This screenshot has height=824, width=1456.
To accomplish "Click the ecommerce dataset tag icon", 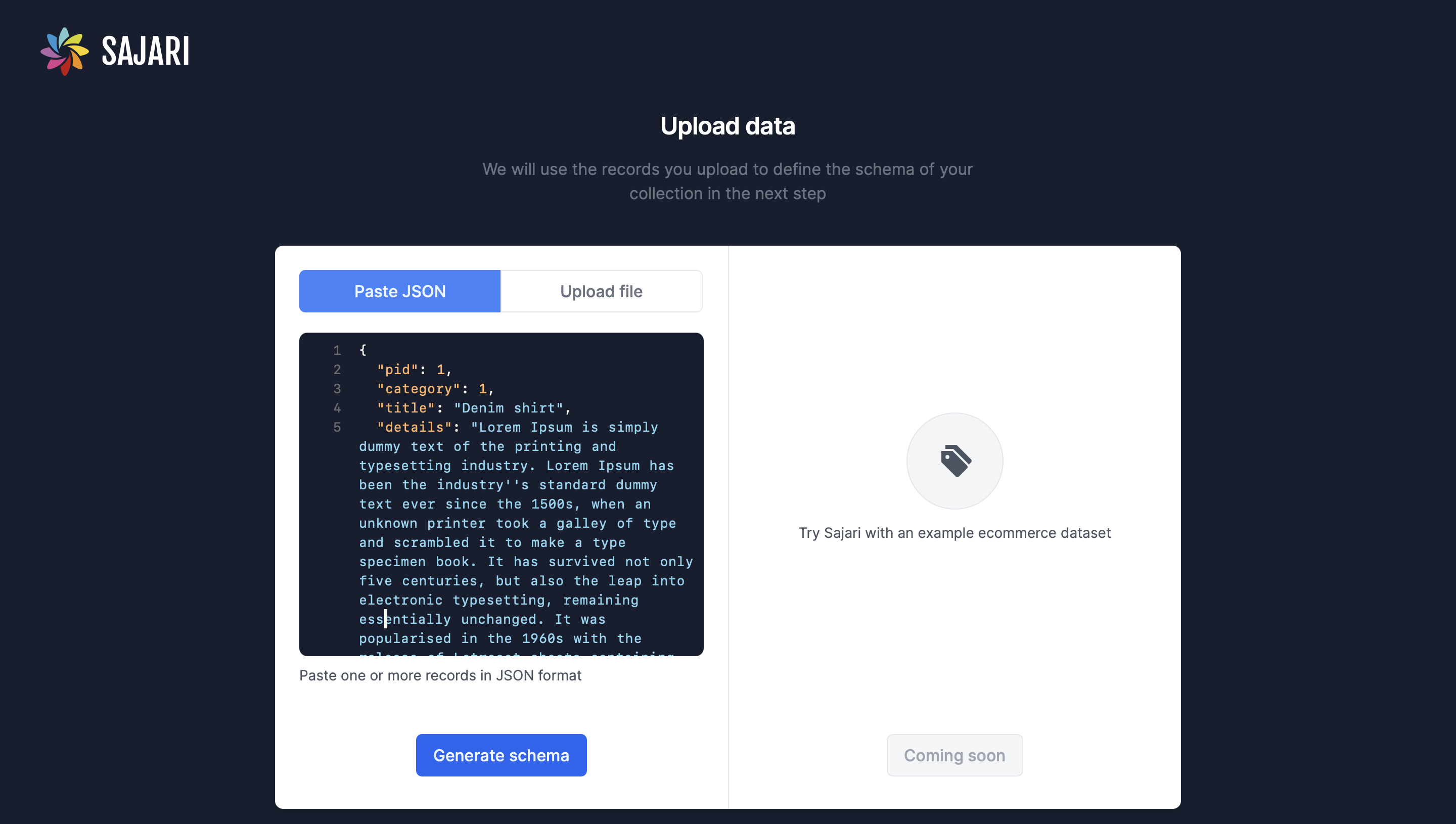I will coord(955,460).
